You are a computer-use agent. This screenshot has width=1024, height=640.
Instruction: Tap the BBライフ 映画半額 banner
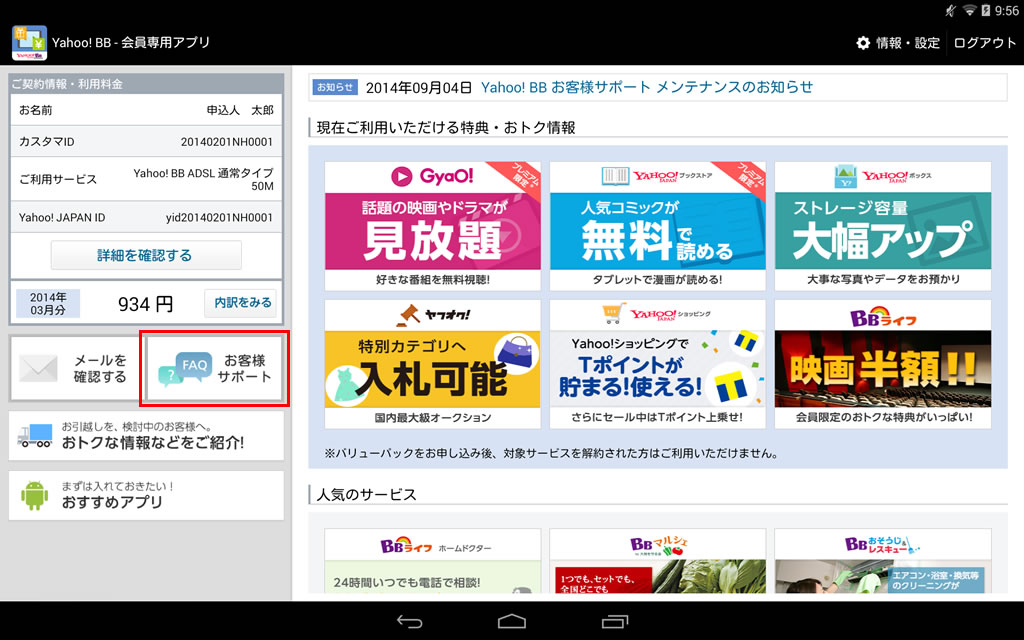882,364
